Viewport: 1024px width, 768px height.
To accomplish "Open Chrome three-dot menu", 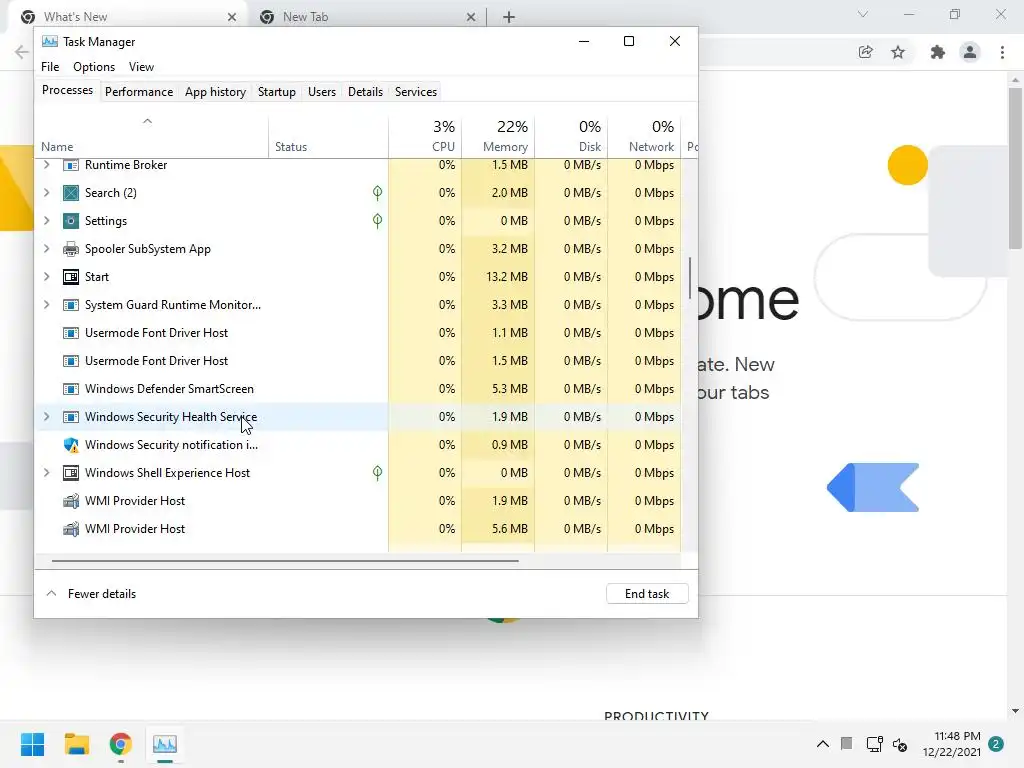I will tap(1002, 52).
